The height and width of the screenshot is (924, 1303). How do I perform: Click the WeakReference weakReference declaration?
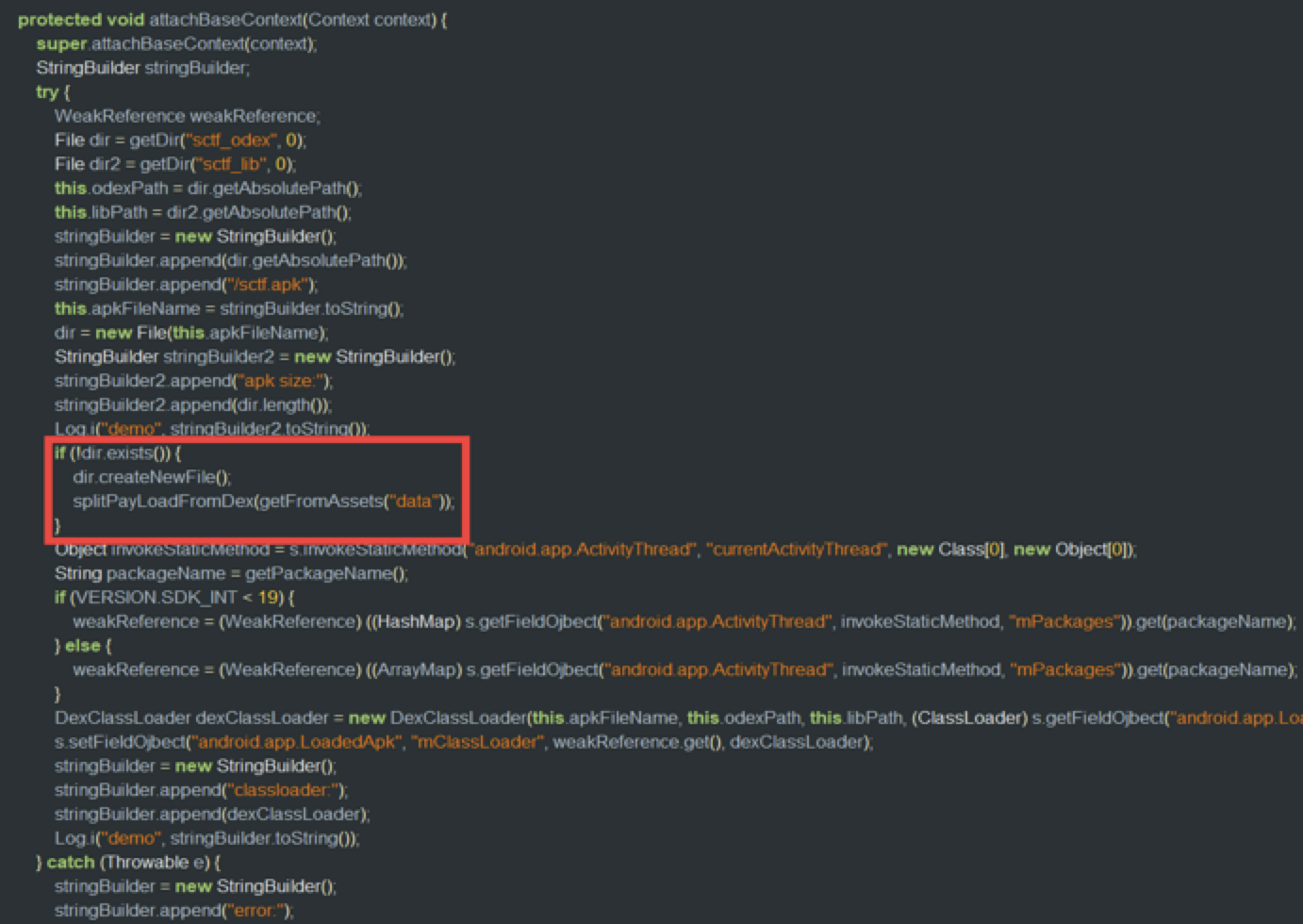(x=187, y=116)
